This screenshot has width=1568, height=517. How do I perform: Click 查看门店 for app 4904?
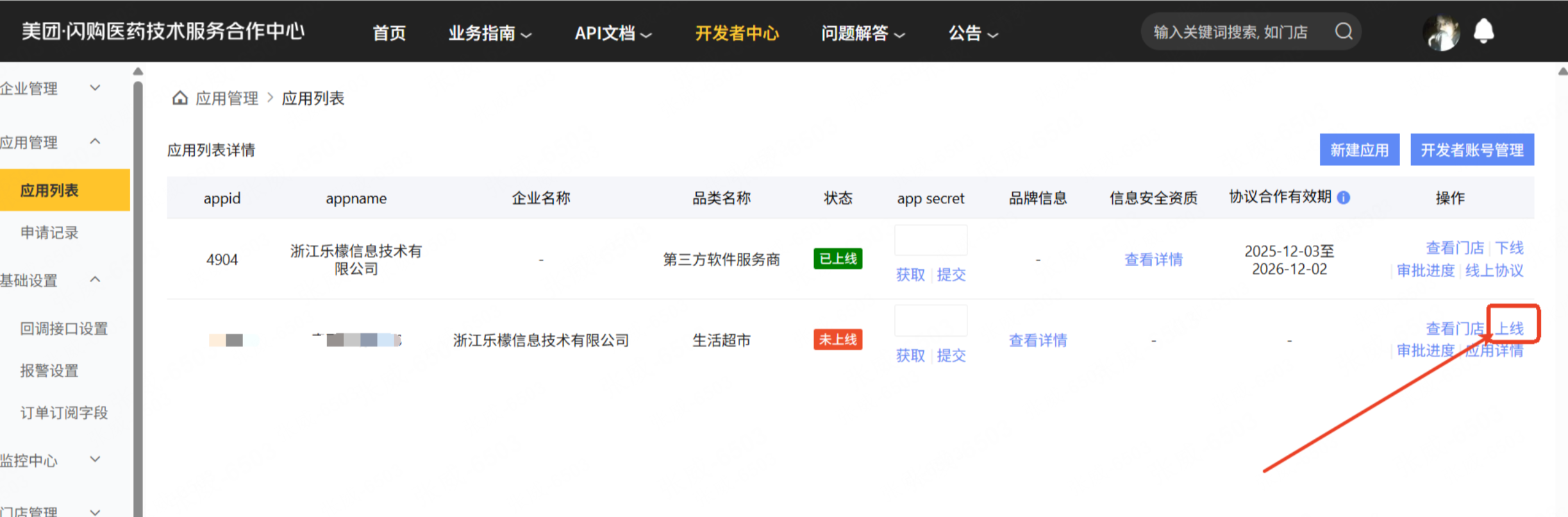click(x=1455, y=248)
